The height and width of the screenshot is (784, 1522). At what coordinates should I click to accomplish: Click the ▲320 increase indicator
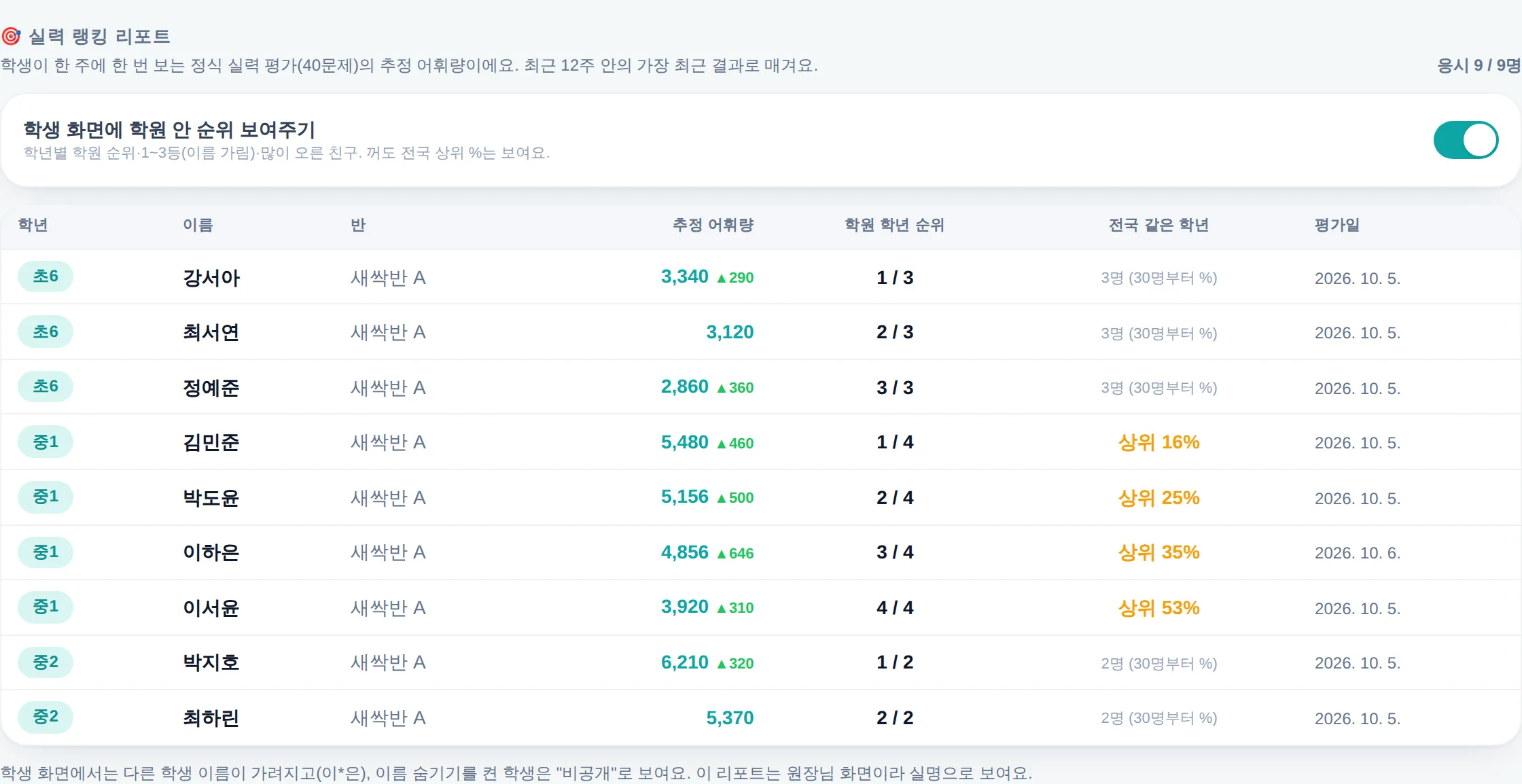pyautogui.click(x=735, y=664)
